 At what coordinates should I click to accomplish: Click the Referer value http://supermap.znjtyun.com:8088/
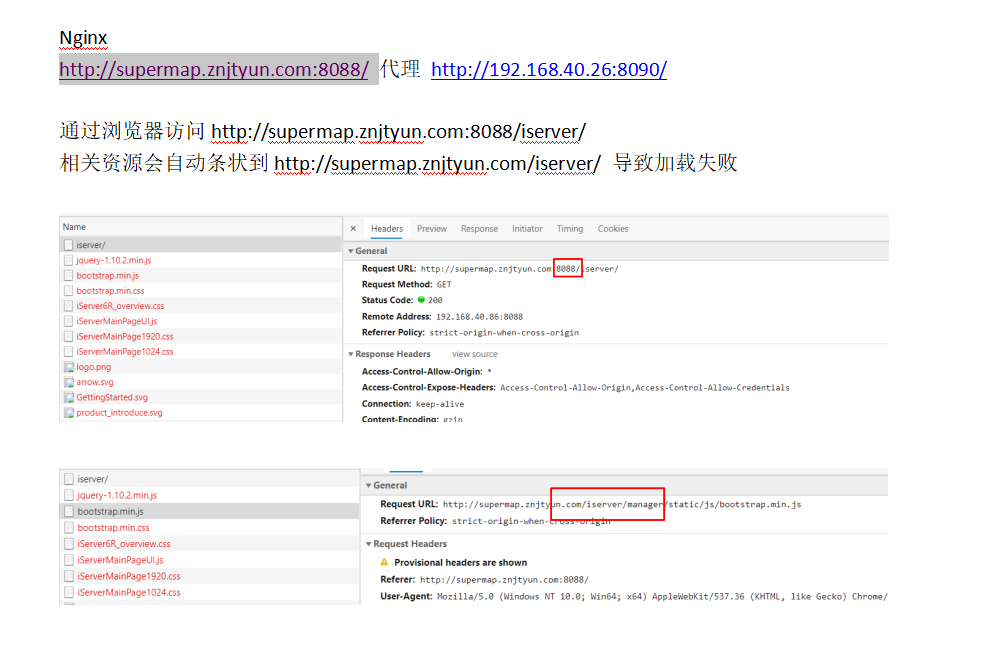[504, 579]
